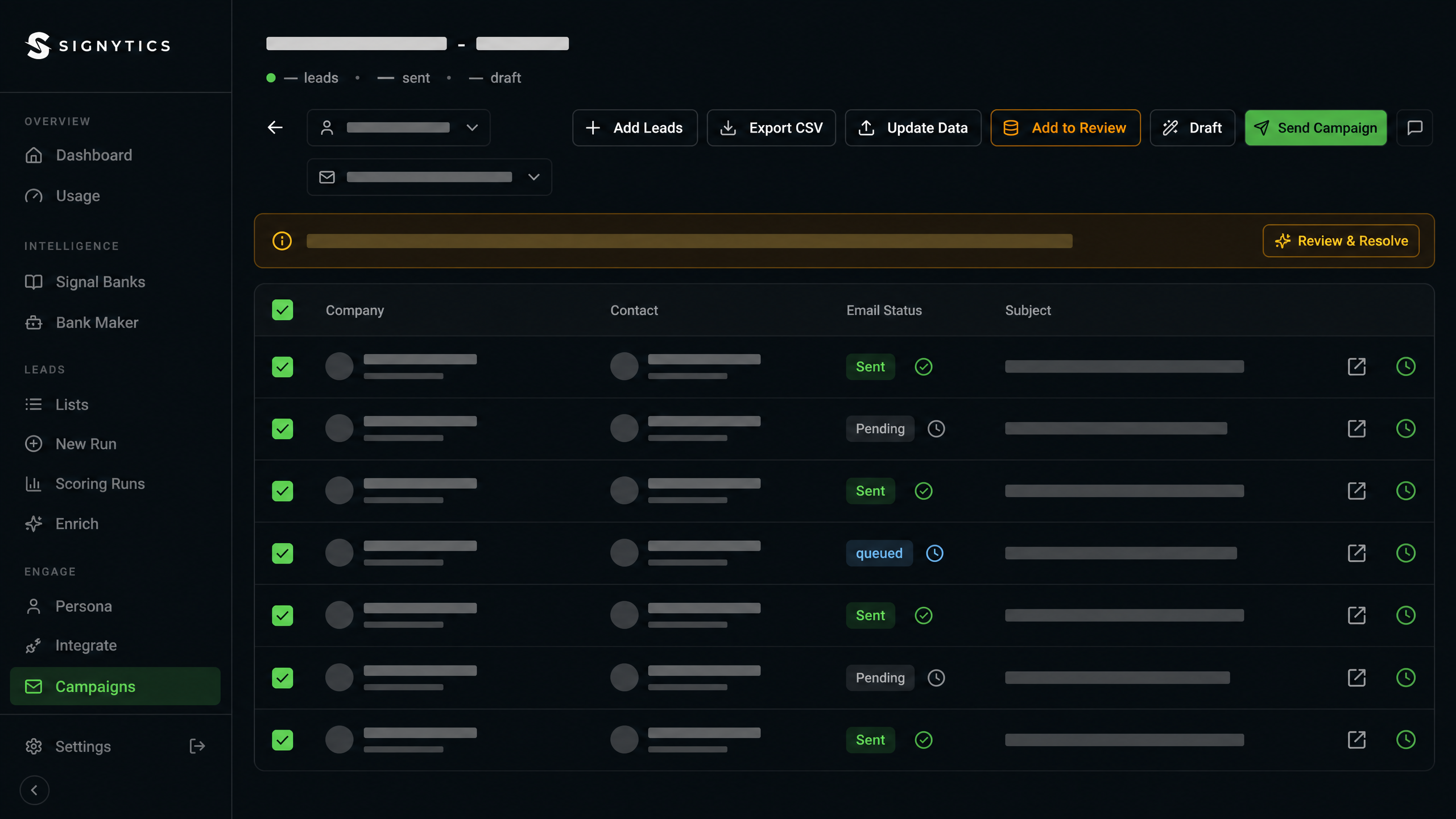Uncheck the last row checkbox
Screen dimensions: 1456x819
pos(282,740)
